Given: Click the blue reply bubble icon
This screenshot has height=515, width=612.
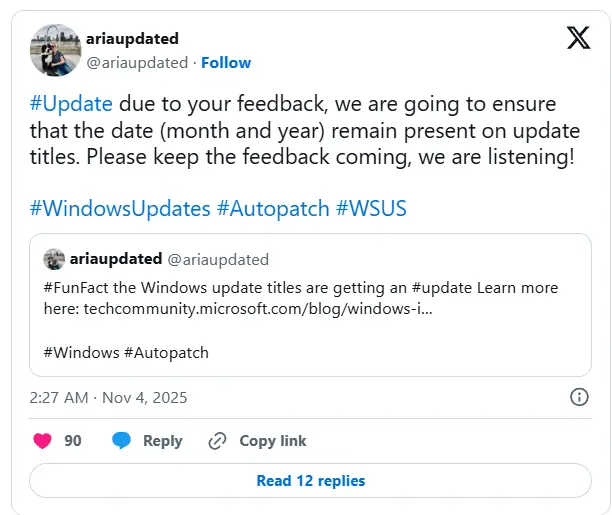Looking at the screenshot, I should tap(122, 441).
